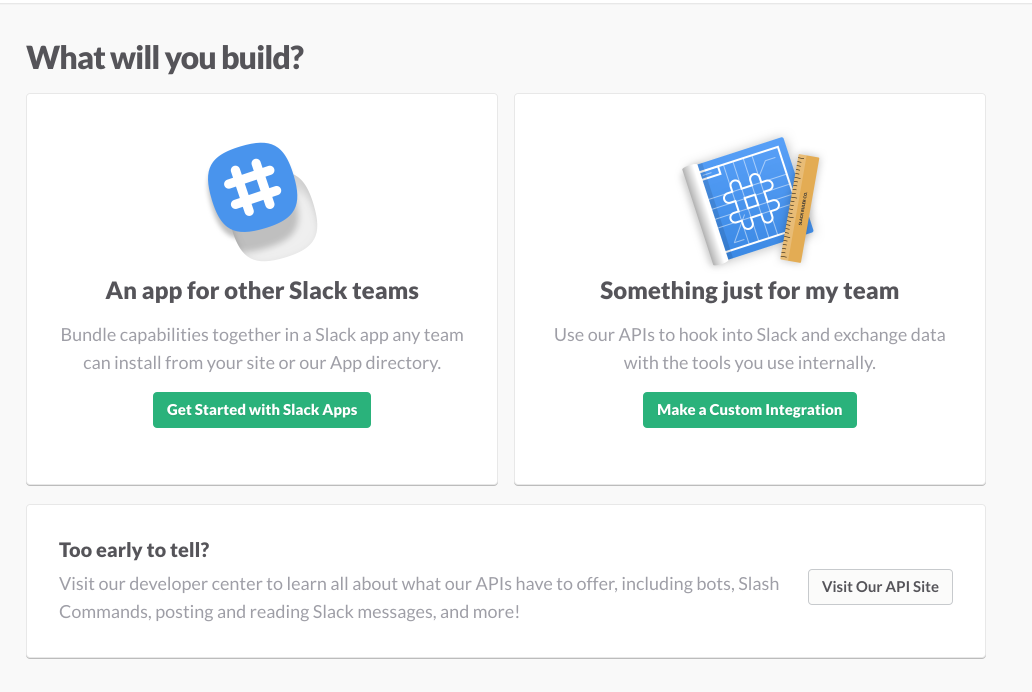Click the "Too early to tell?" heading

coord(134,550)
